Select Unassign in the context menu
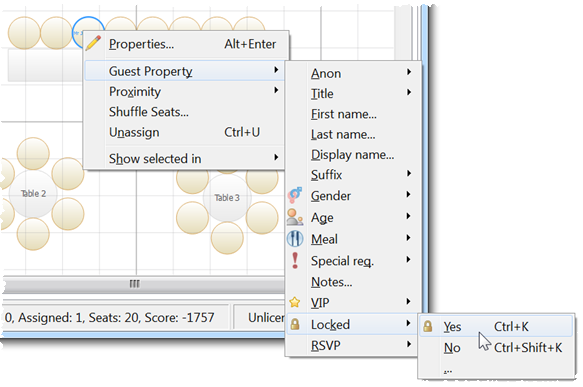The height and width of the screenshot is (387, 583). (x=185, y=132)
